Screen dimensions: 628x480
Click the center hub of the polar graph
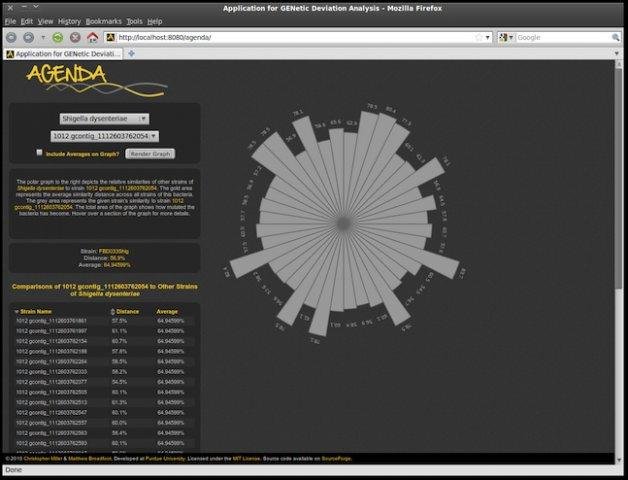point(344,224)
